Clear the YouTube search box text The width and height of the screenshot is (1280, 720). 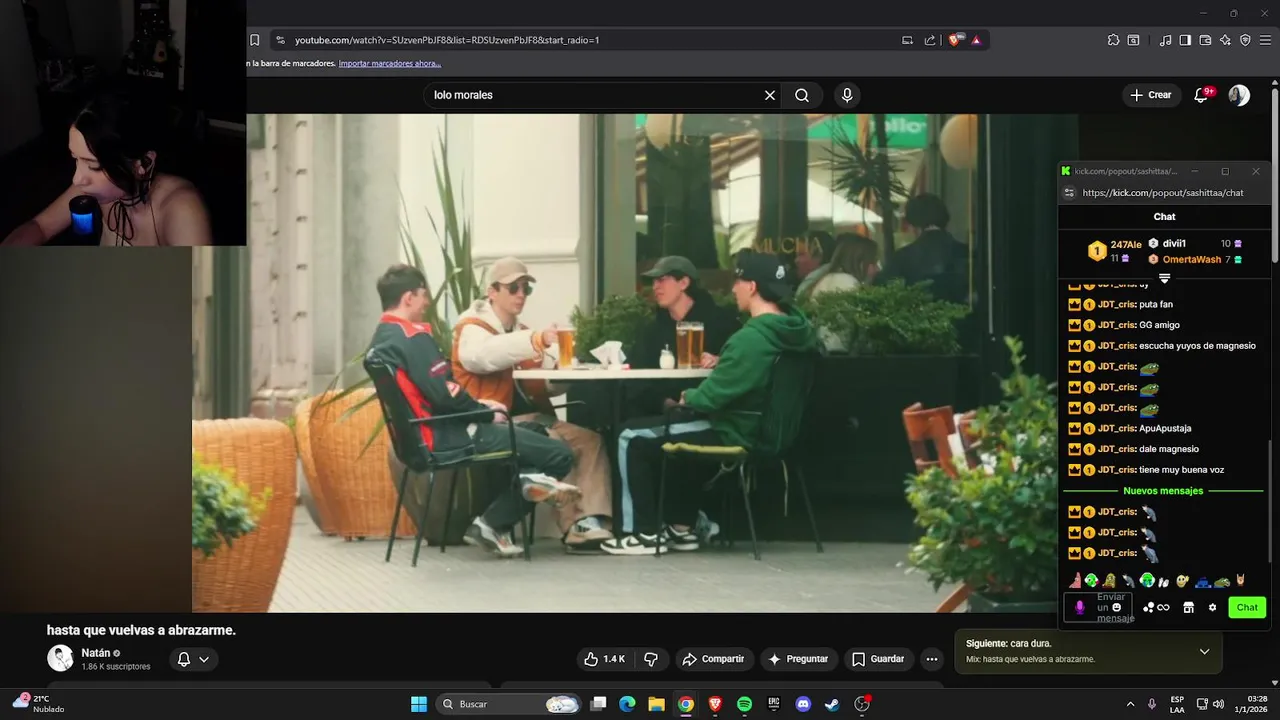pyautogui.click(x=770, y=95)
